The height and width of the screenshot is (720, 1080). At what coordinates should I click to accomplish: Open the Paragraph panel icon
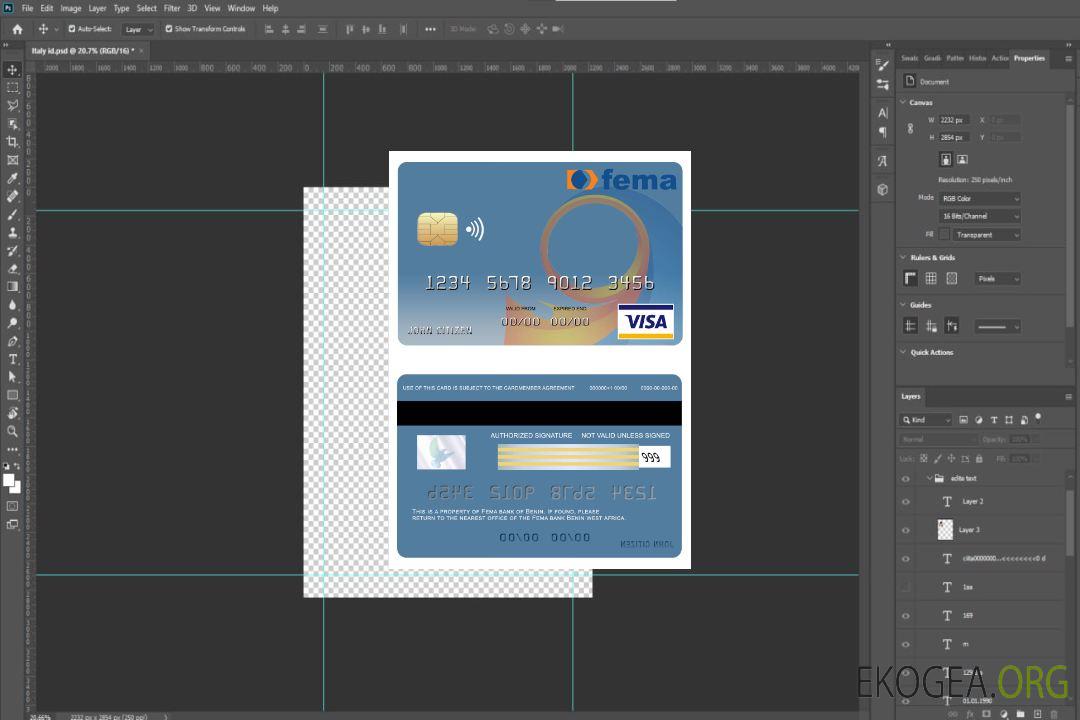[882, 132]
